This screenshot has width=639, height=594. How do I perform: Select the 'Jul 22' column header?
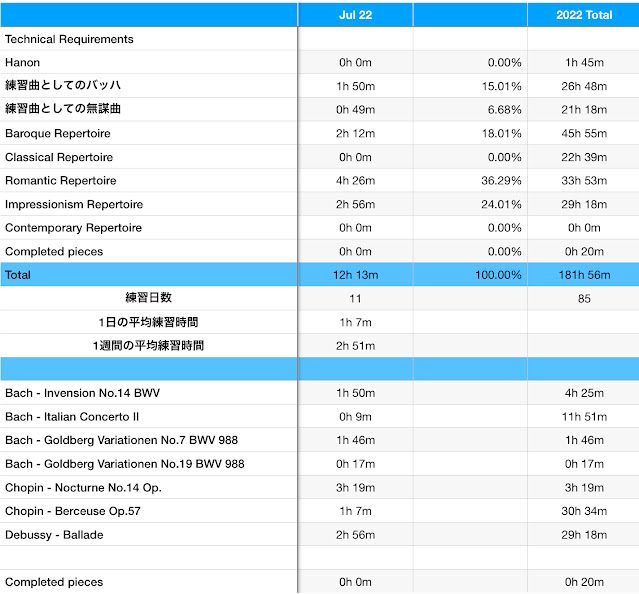[355, 15]
